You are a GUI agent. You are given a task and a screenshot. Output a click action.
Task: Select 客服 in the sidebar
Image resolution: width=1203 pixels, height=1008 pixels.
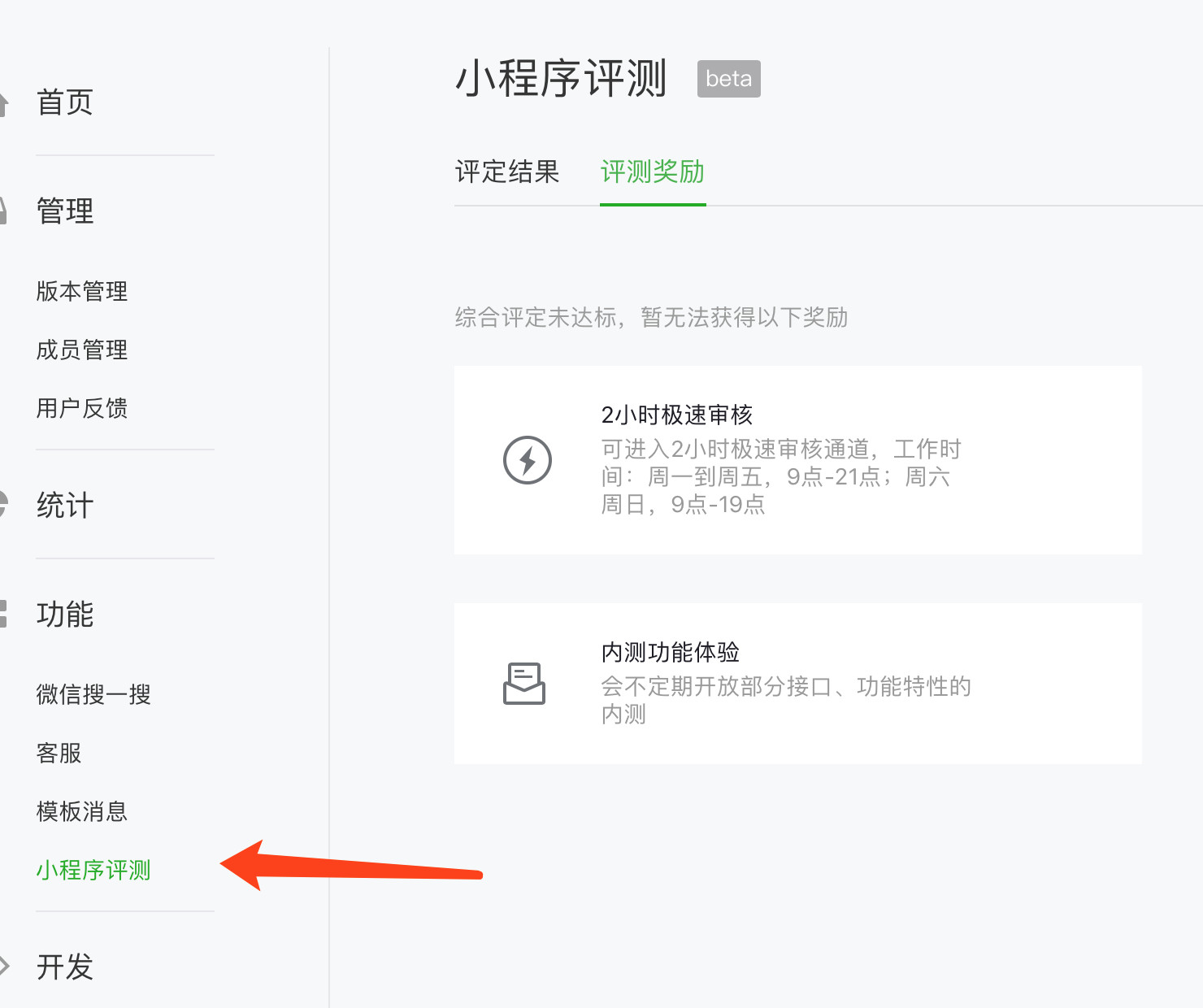59,753
